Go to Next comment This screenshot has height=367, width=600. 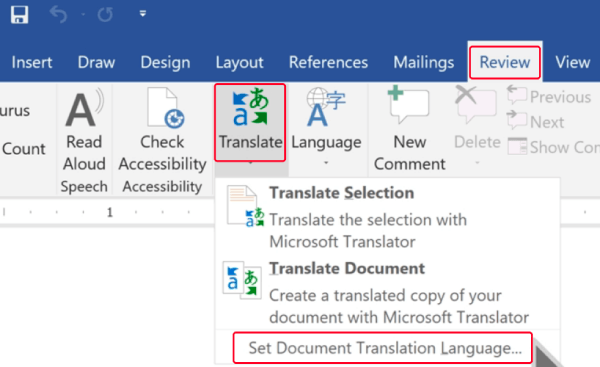[x=535, y=122]
